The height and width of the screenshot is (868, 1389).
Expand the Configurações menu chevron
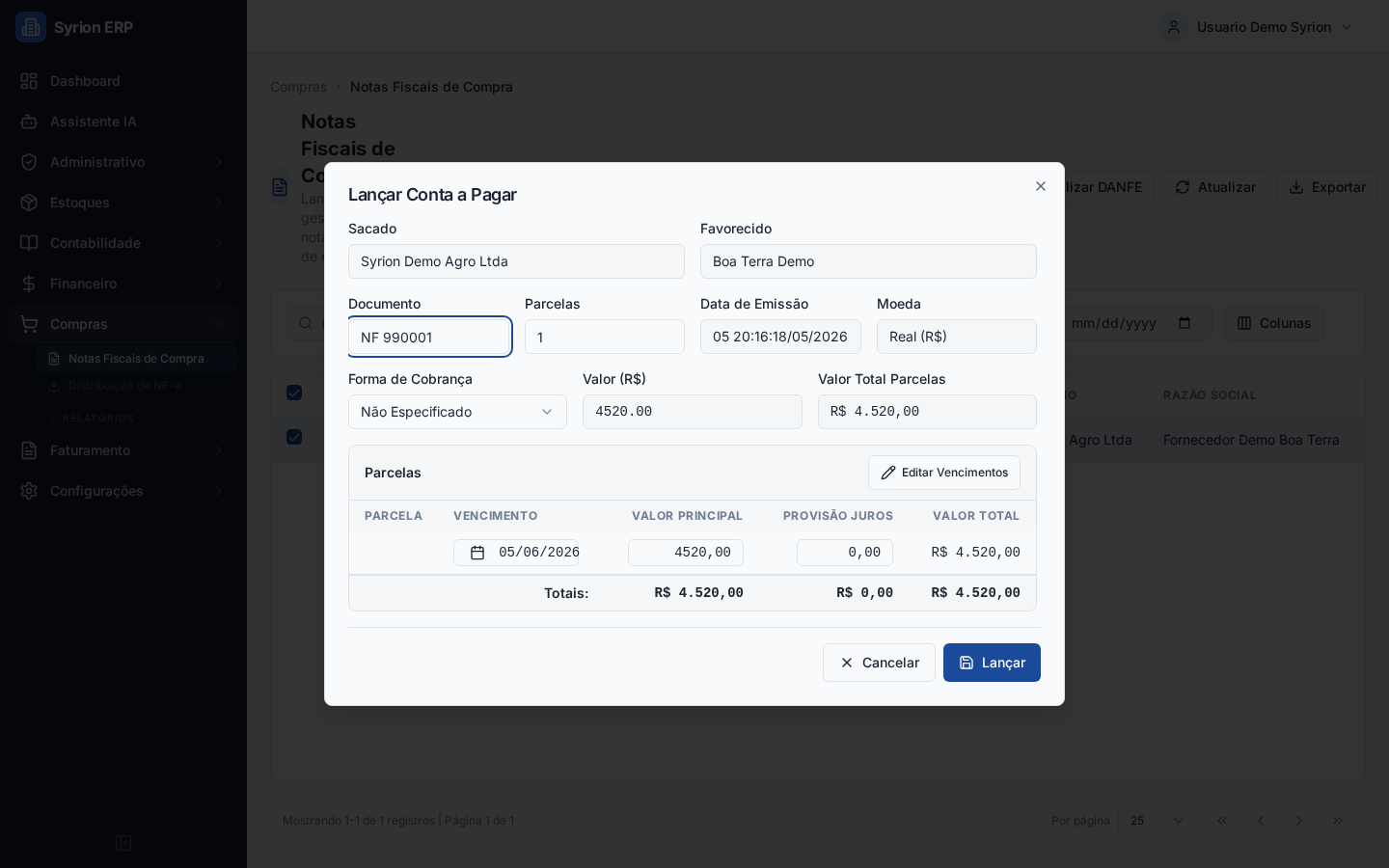click(219, 491)
